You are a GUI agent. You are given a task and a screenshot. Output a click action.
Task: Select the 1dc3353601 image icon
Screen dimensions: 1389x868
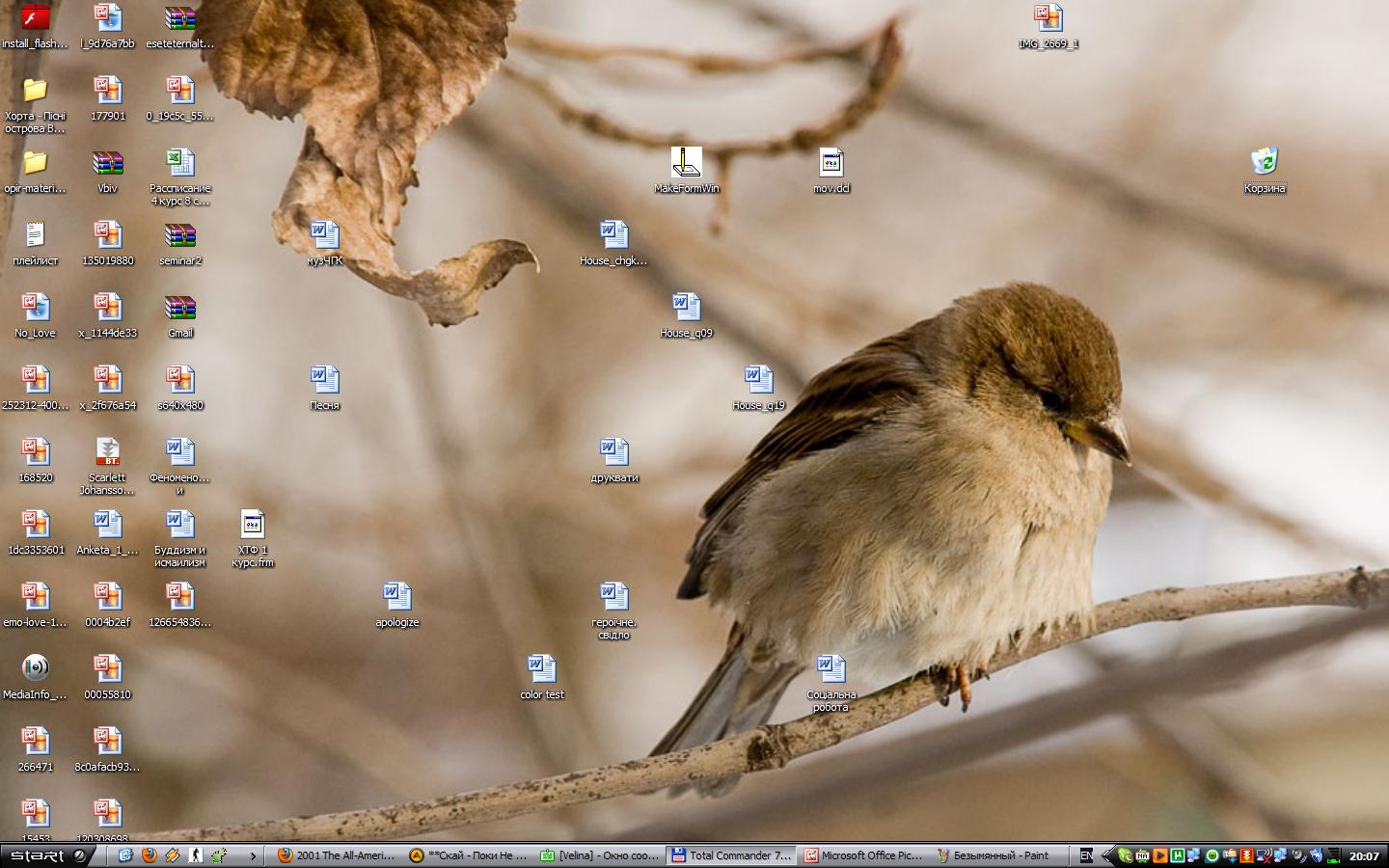pyautogui.click(x=36, y=532)
